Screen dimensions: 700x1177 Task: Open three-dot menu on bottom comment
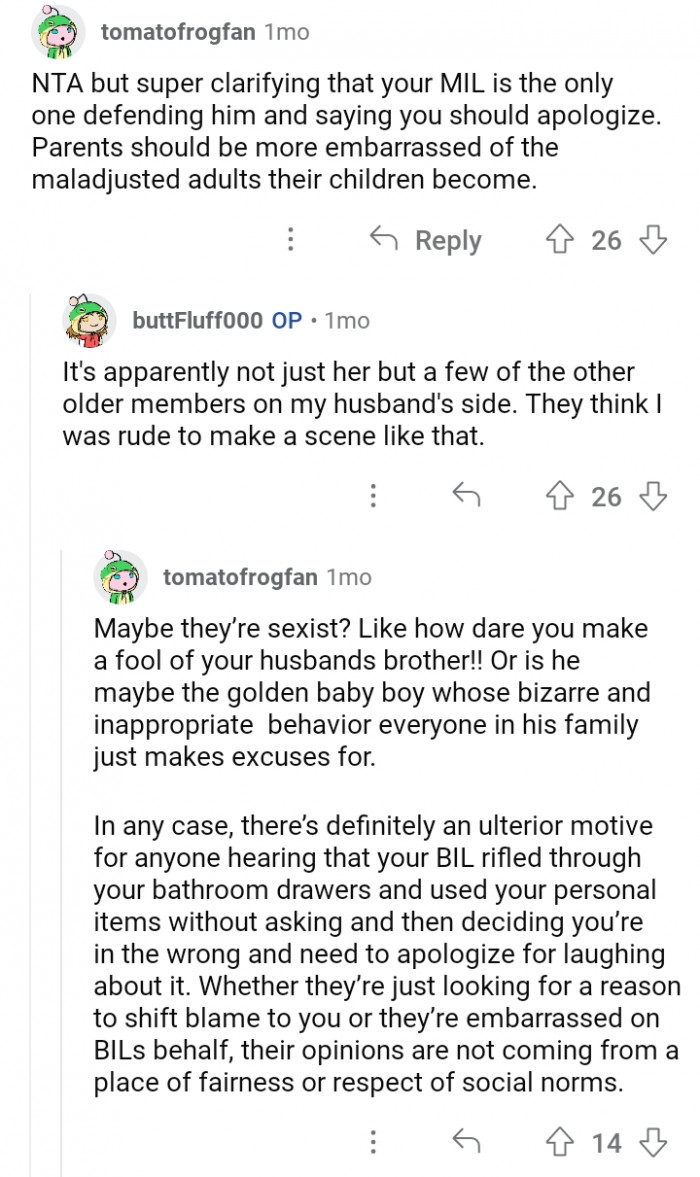point(372,1142)
